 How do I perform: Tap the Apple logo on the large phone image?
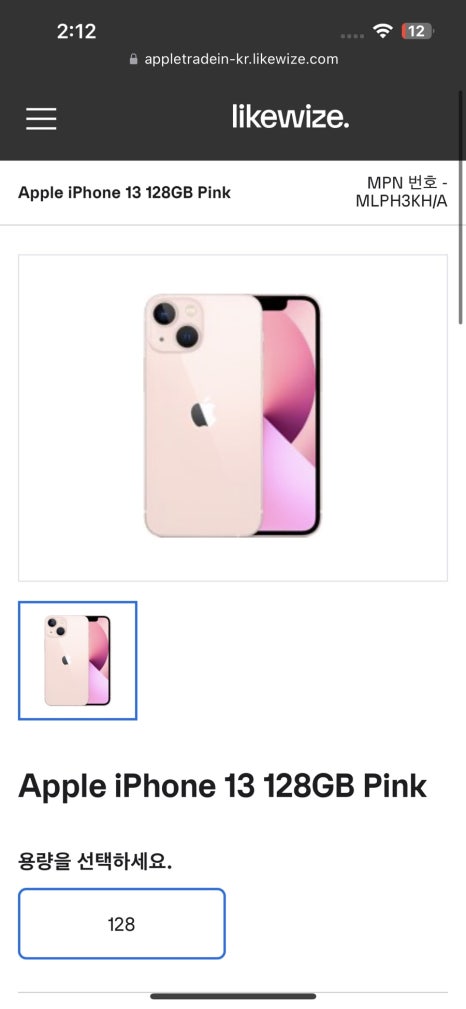click(202, 413)
